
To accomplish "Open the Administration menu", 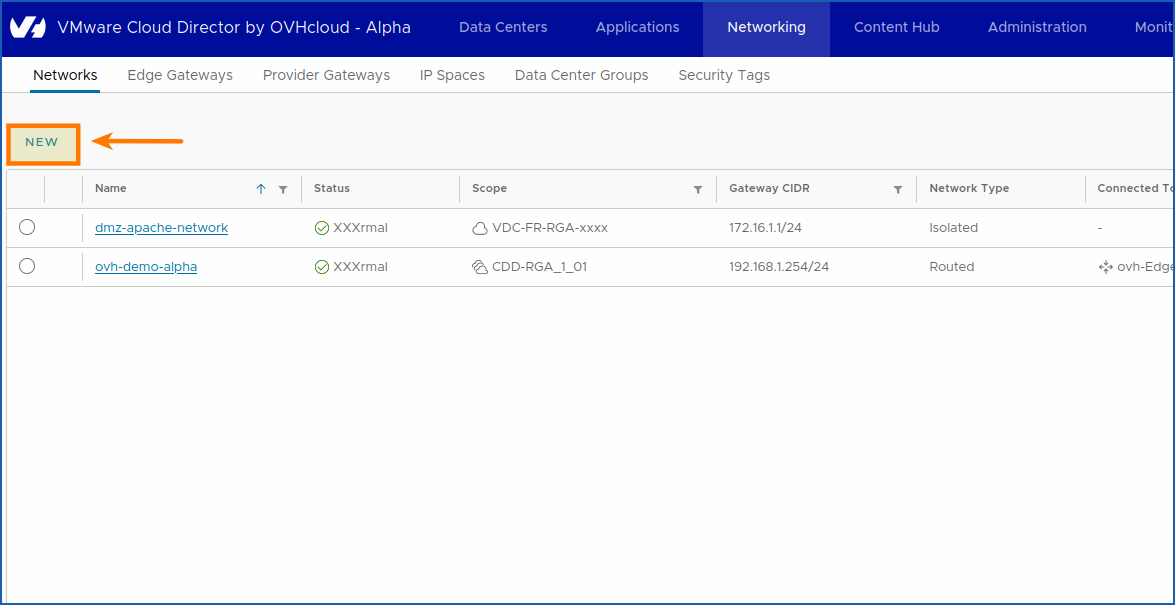I will [1037, 28].
